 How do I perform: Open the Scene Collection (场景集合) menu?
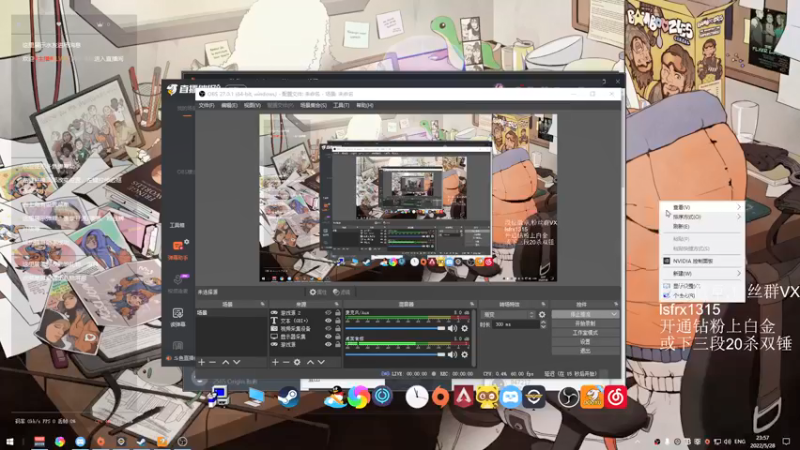[x=313, y=106]
